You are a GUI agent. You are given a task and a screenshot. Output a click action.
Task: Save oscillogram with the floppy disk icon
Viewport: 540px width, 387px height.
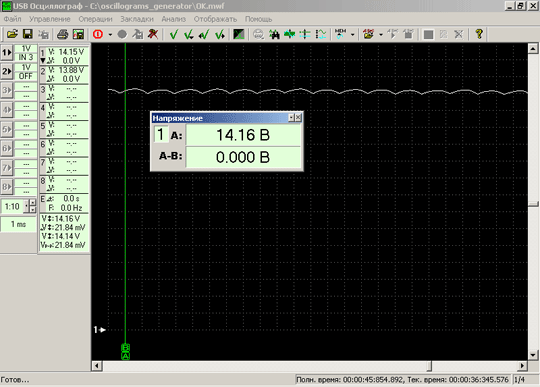tap(28, 34)
